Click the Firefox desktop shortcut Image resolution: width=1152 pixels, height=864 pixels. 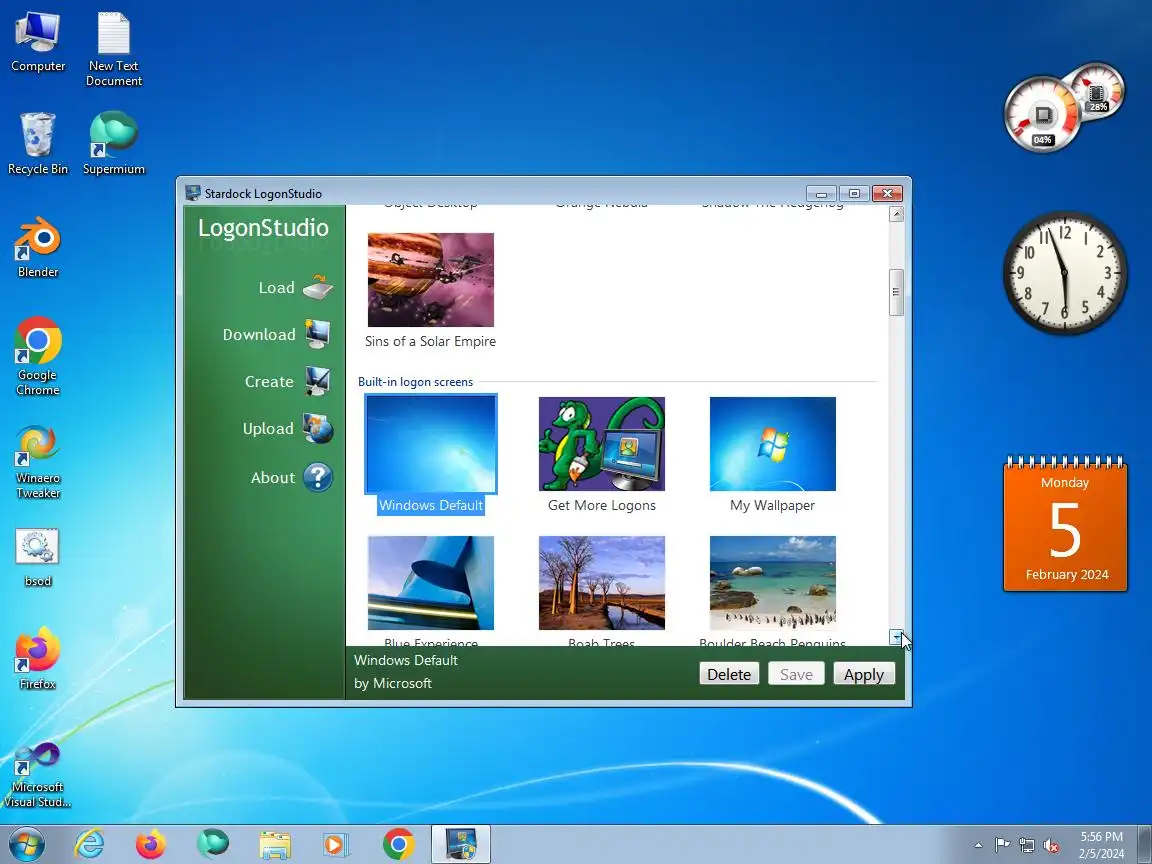(x=38, y=658)
